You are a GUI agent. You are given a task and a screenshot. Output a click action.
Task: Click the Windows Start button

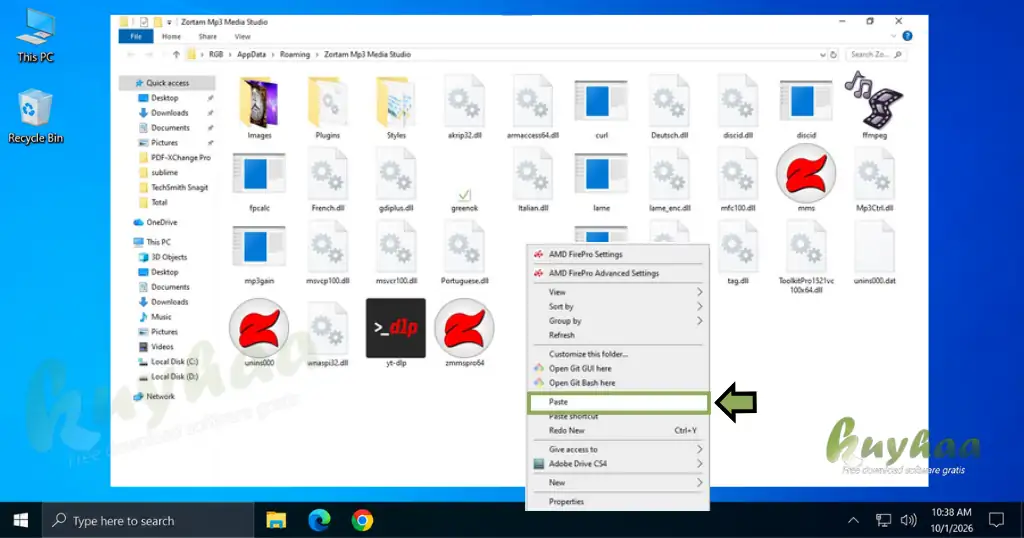coord(21,520)
